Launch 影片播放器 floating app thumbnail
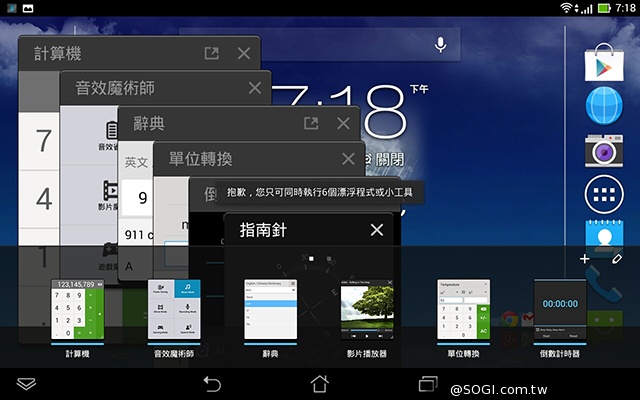Screen dimensions: 640x400 367,309
